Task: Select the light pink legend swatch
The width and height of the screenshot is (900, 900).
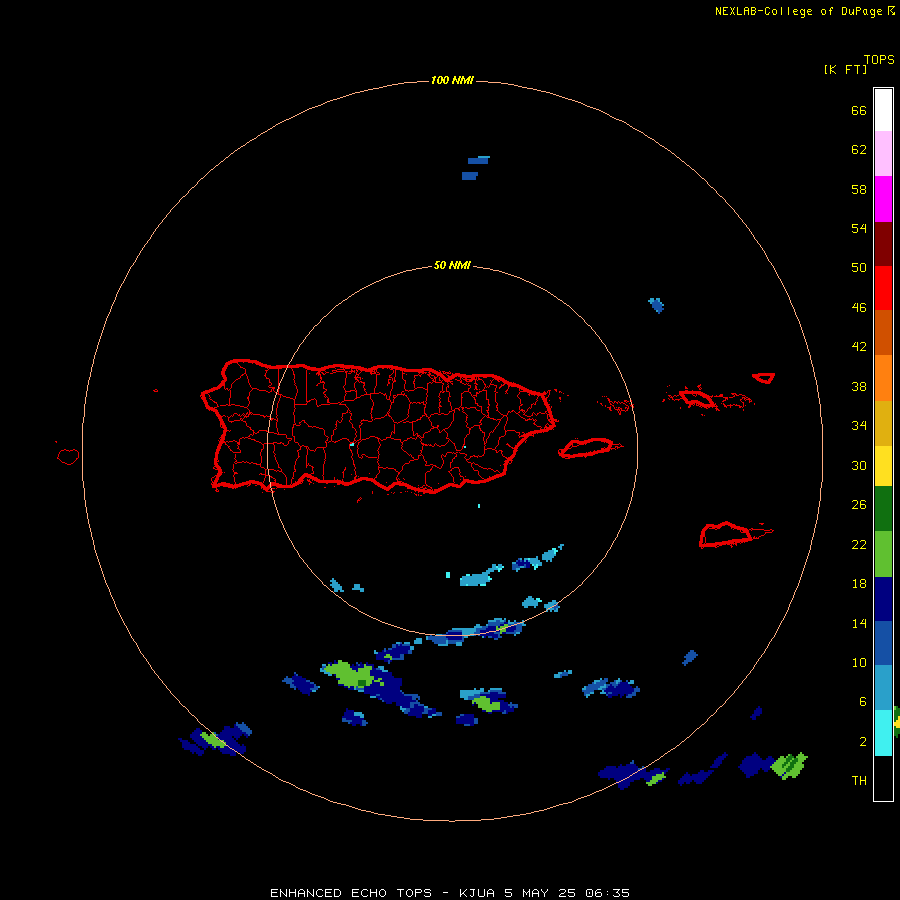Action: pyautogui.click(x=883, y=153)
